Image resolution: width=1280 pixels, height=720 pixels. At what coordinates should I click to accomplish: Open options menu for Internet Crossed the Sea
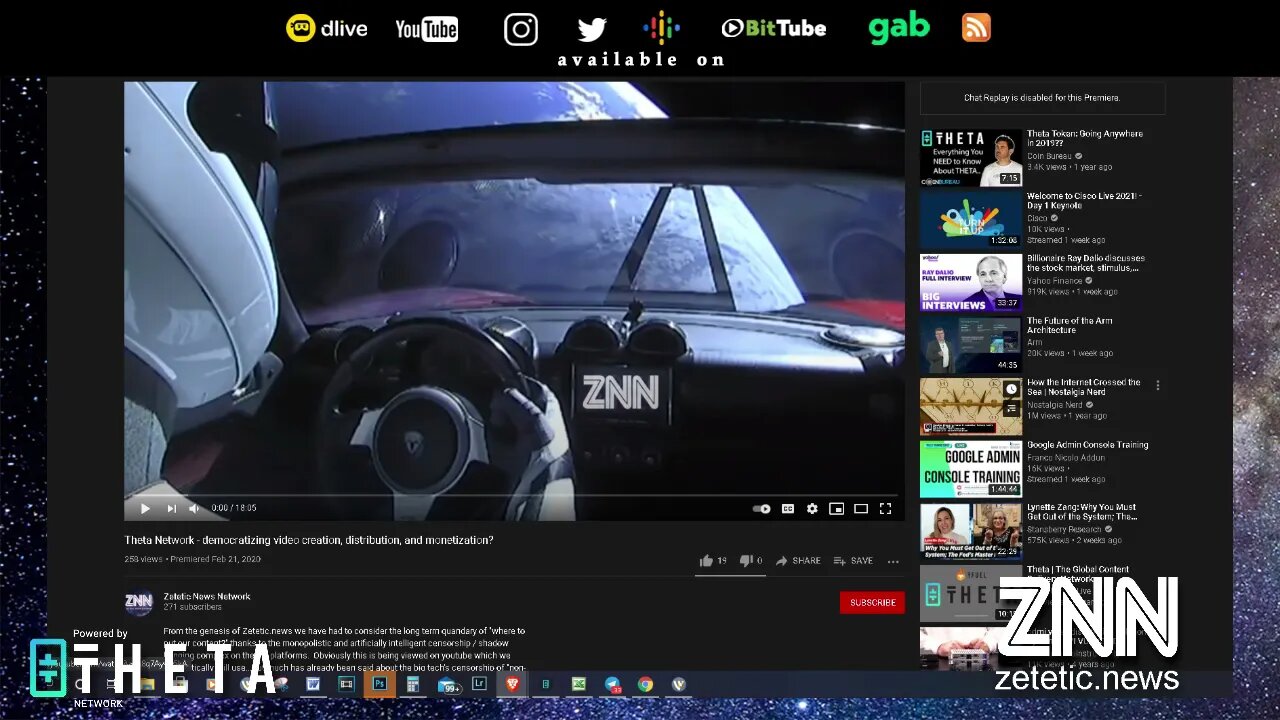click(x=1158, y=385)
